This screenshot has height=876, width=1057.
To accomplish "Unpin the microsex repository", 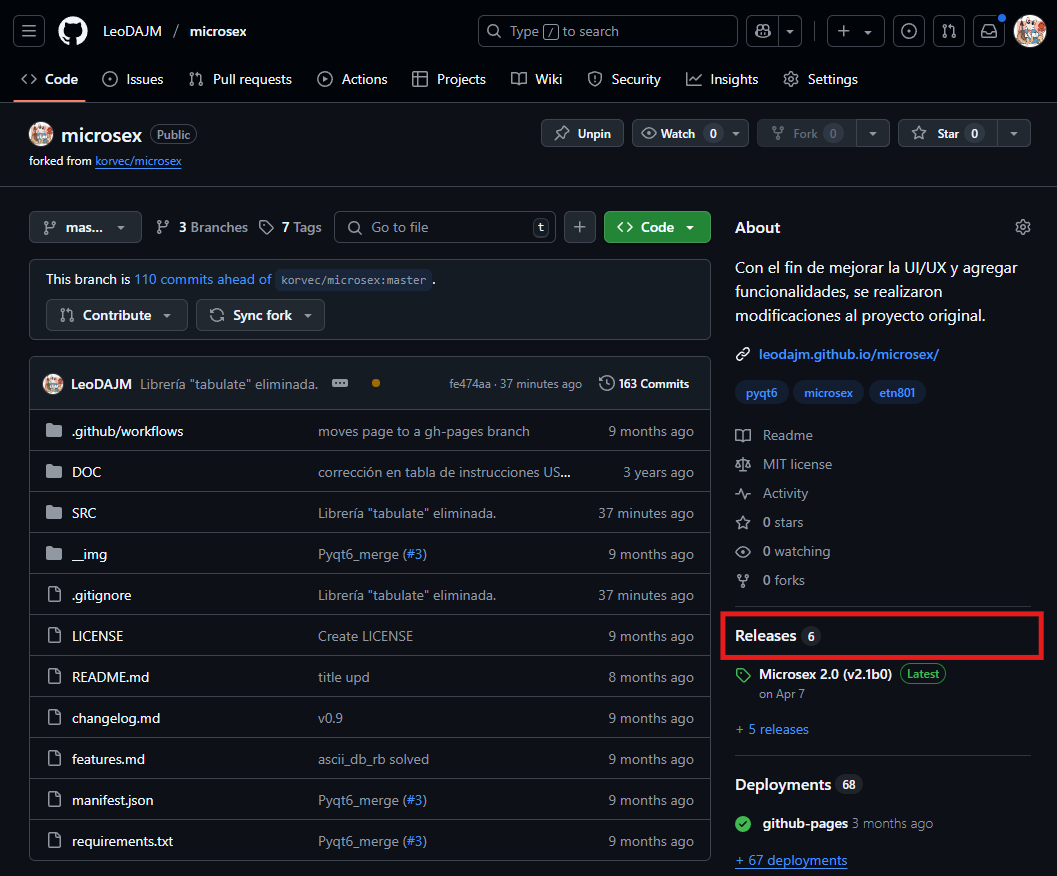I will click(x=582, y=134).
